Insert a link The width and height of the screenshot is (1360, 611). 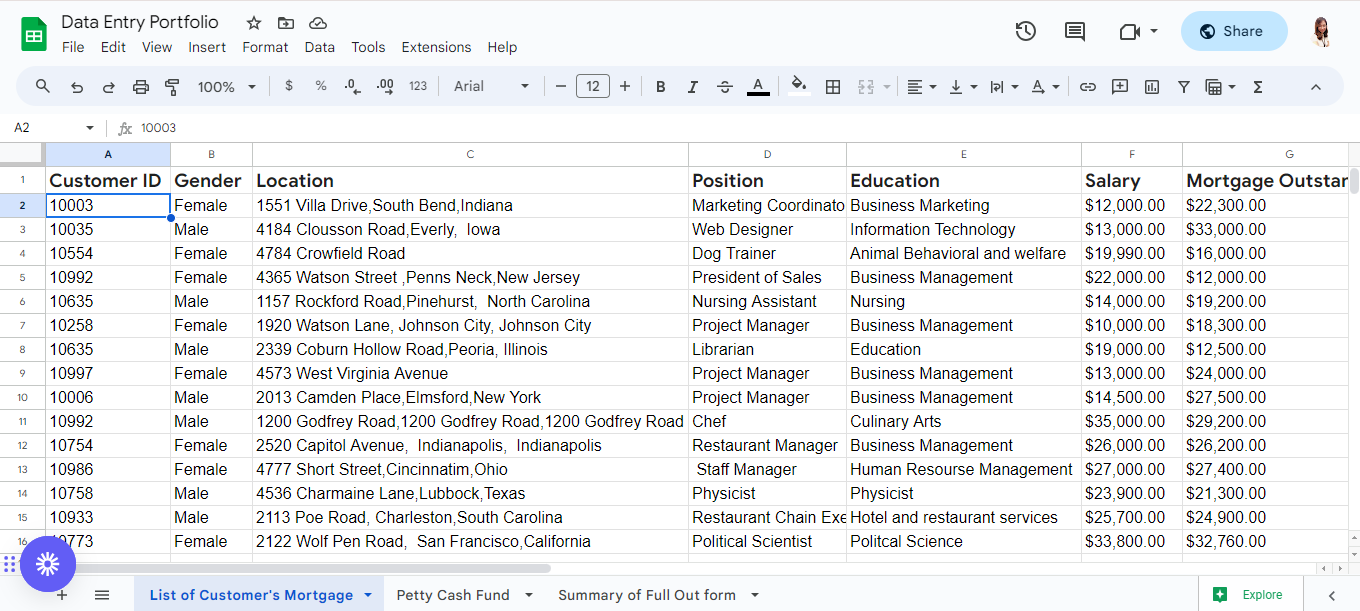pos(1088,87)
